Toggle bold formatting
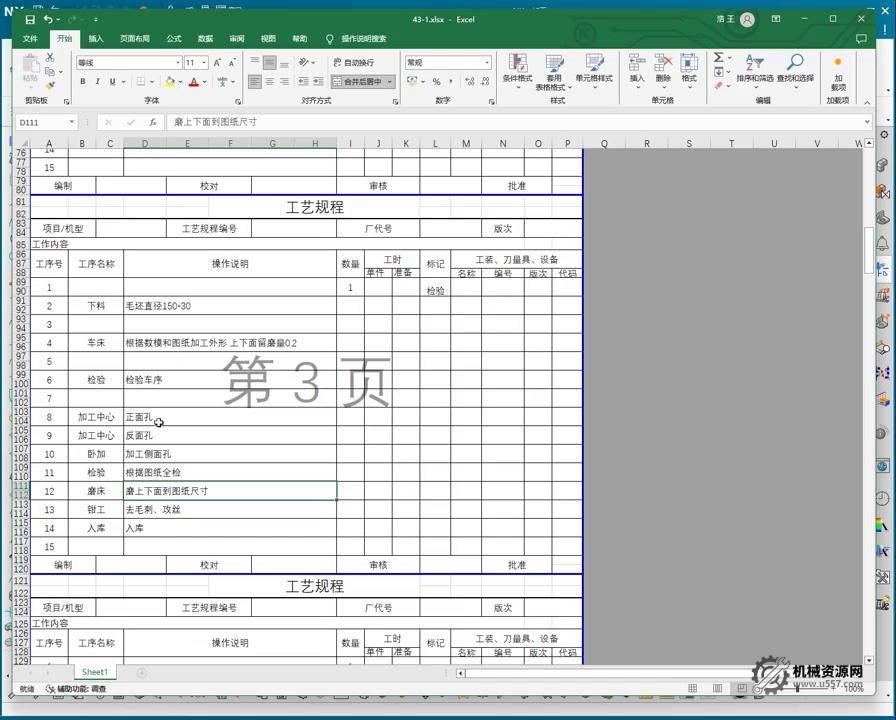 point(83,82)
